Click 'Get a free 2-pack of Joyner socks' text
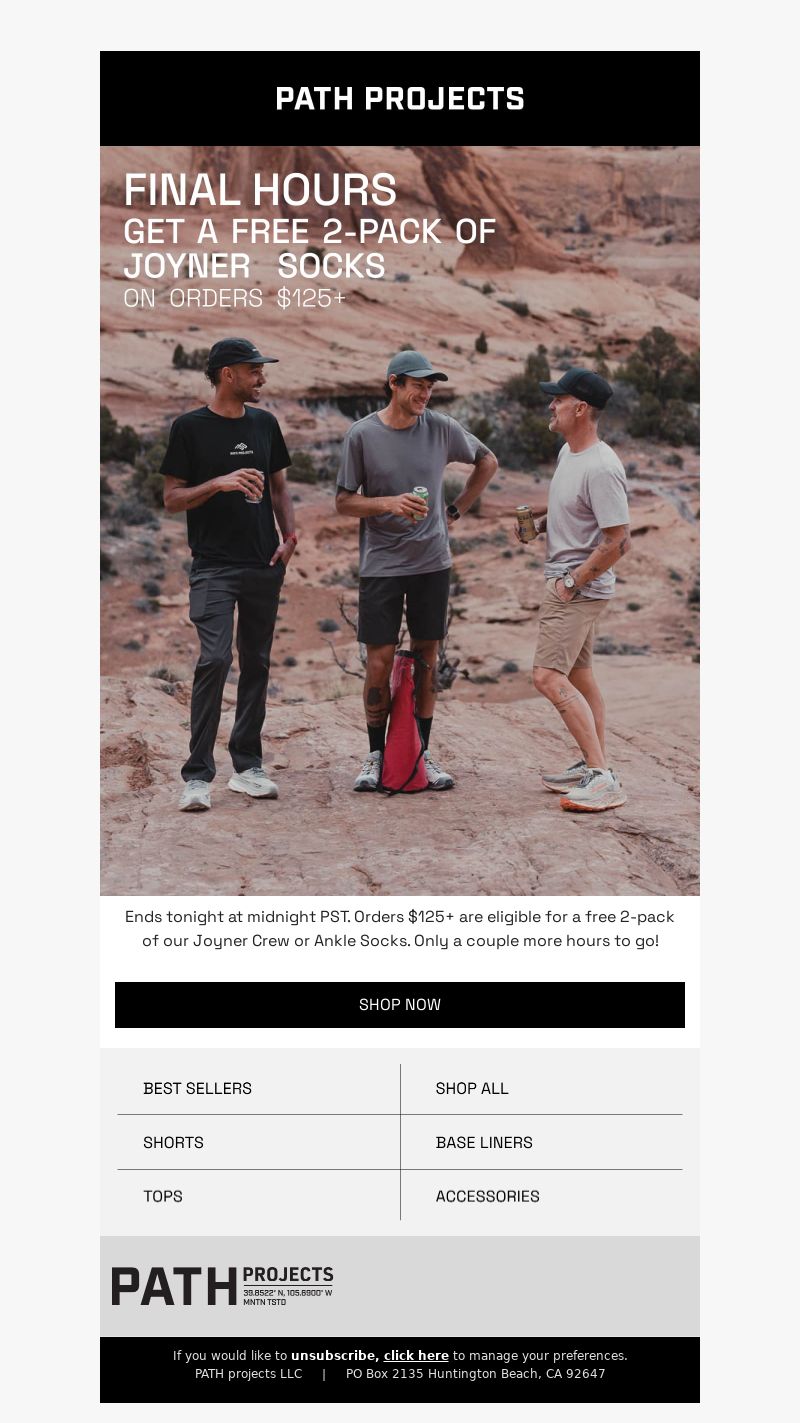The width and height of the screenshot is (800, 1423). click(310, 248)
